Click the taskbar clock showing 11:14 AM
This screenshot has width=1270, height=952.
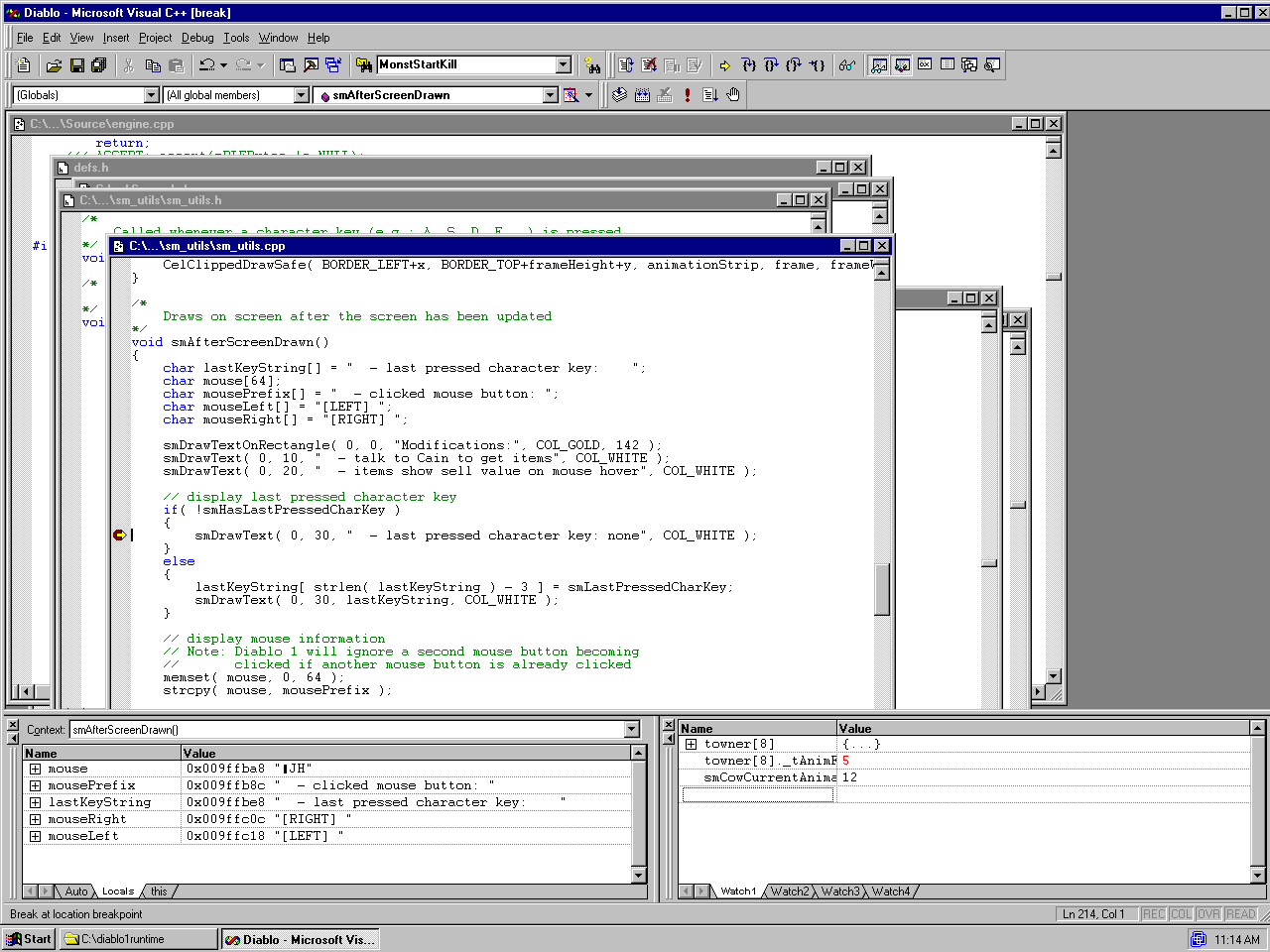1236,939
